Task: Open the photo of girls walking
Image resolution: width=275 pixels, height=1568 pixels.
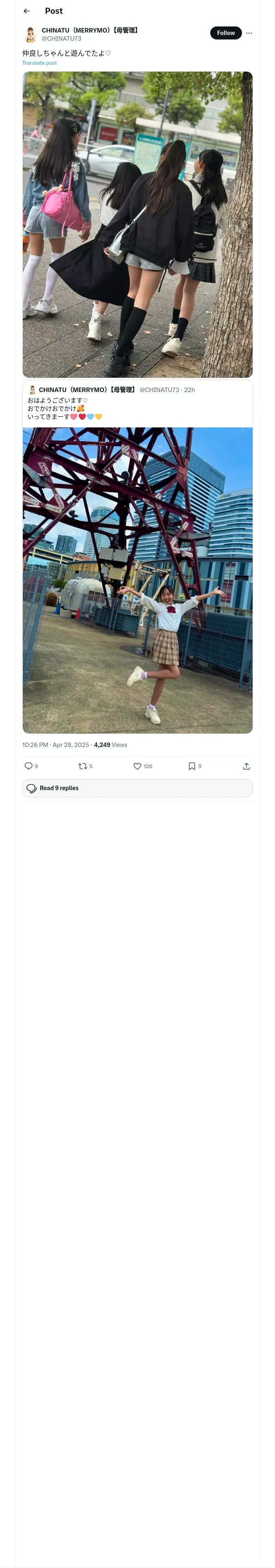Action: [138, 225]
